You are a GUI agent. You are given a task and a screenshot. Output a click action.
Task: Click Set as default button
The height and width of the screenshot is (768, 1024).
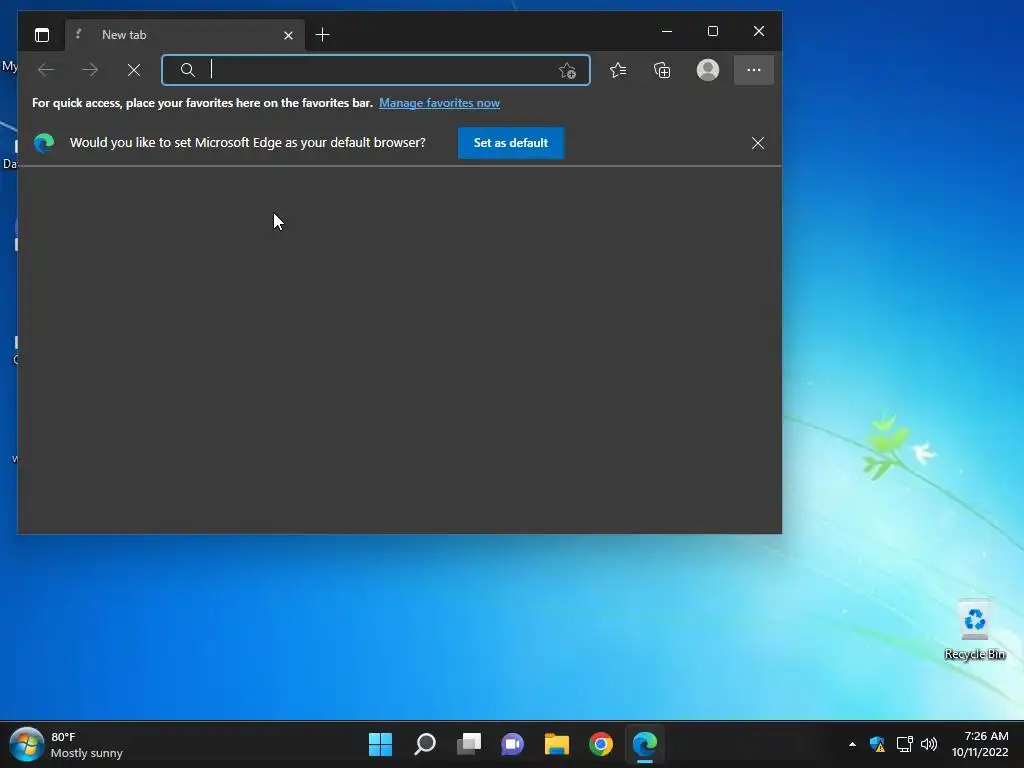pyautogui.click(x=511, y=143)
